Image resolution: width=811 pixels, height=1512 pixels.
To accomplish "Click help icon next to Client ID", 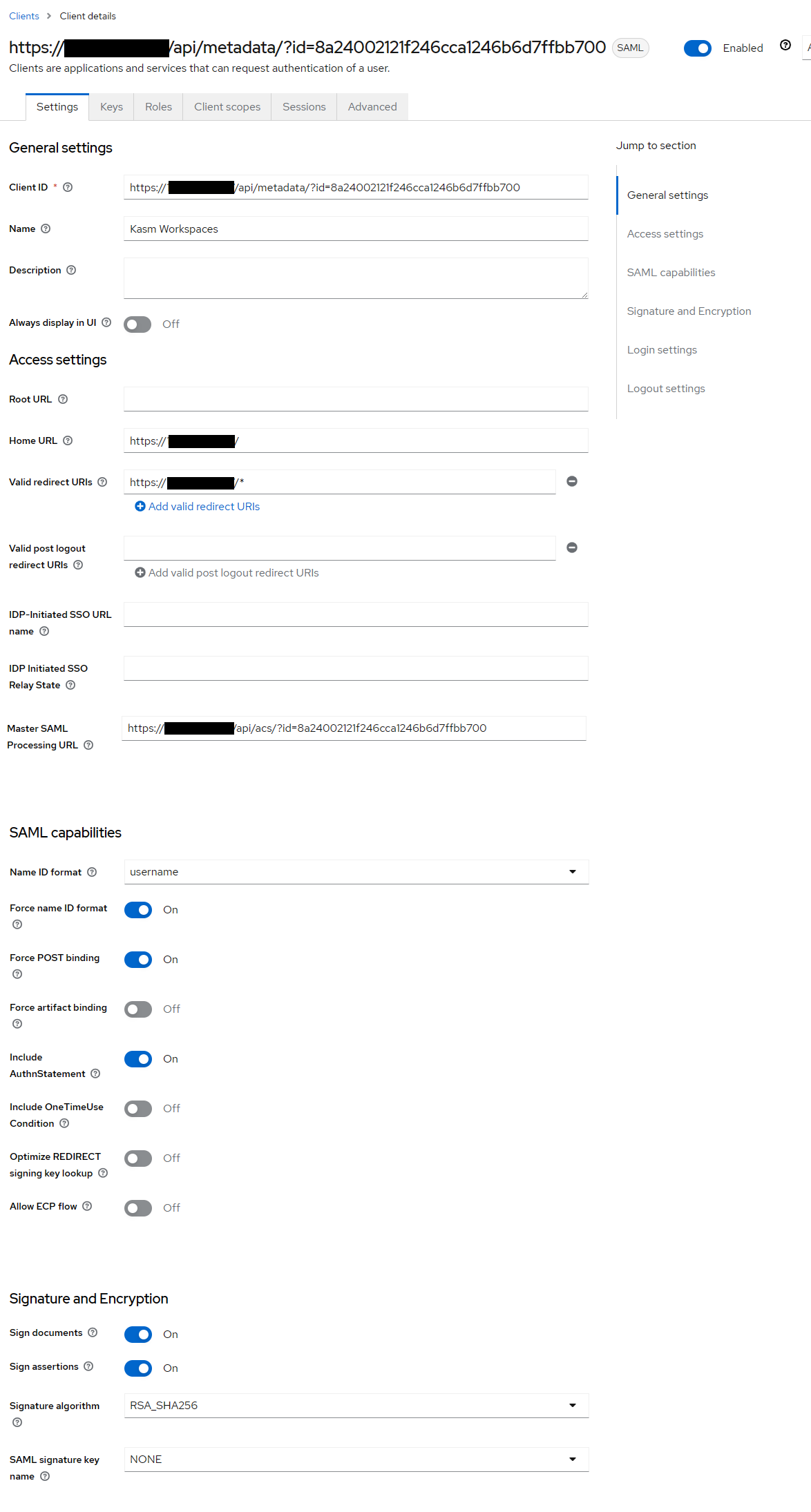I will coord(68,187).
